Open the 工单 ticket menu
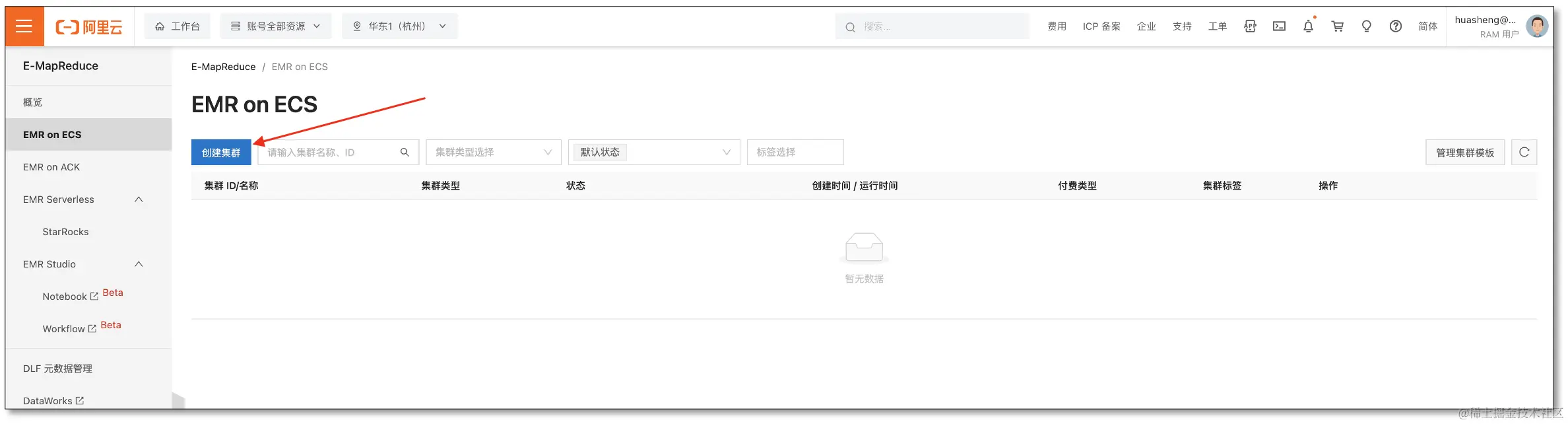Screen dimensions: 1568x424 (1218, 26)
